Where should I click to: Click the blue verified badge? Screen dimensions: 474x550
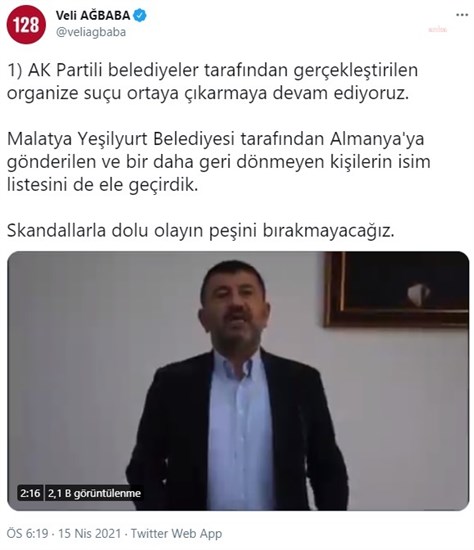[140, 15]
